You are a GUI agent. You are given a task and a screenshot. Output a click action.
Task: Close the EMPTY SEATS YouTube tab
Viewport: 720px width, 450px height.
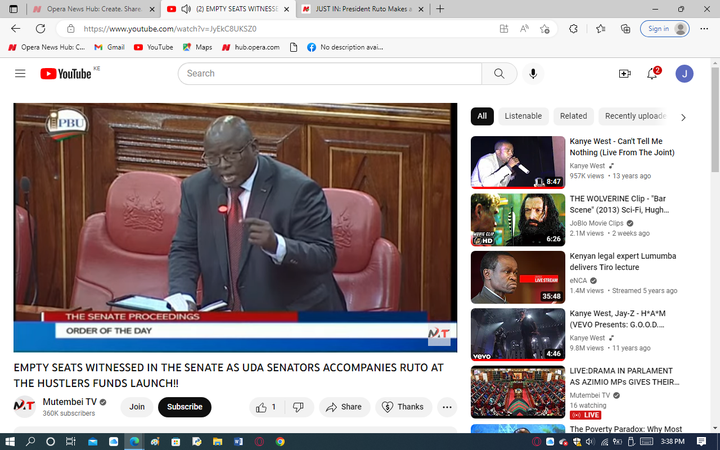[x=287, y=9]
